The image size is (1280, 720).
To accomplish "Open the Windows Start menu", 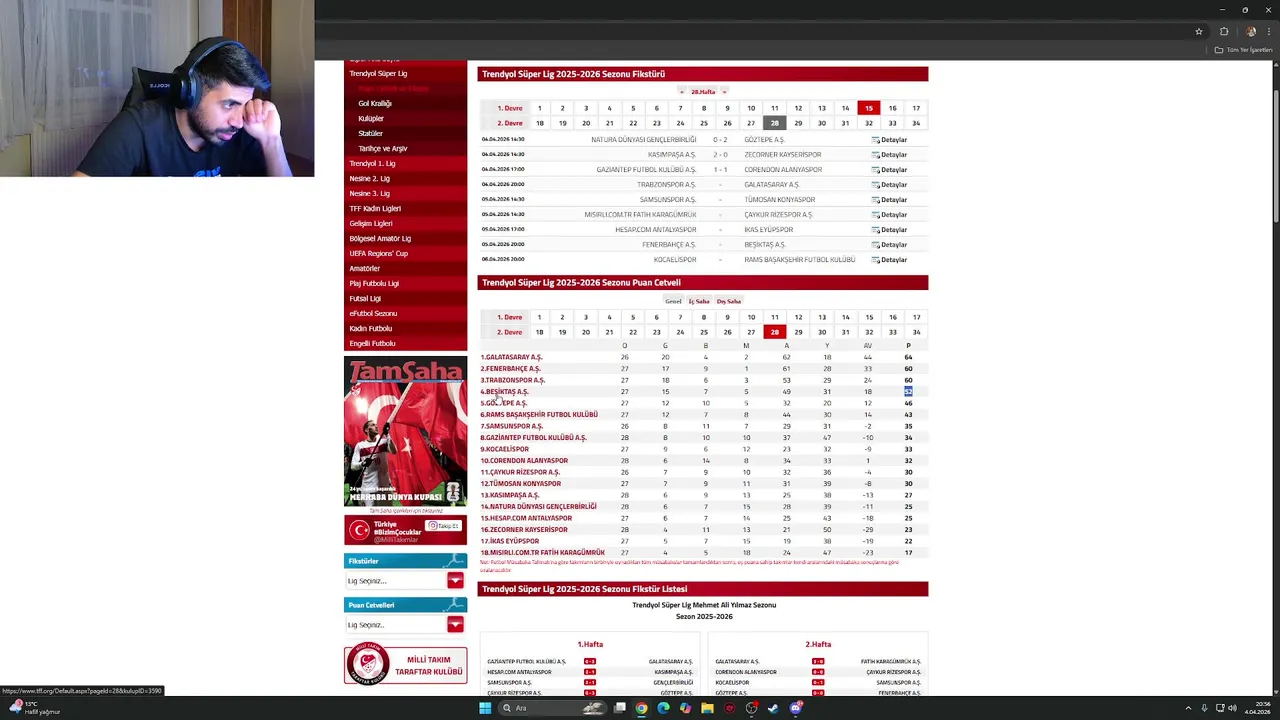I will 485,708.
